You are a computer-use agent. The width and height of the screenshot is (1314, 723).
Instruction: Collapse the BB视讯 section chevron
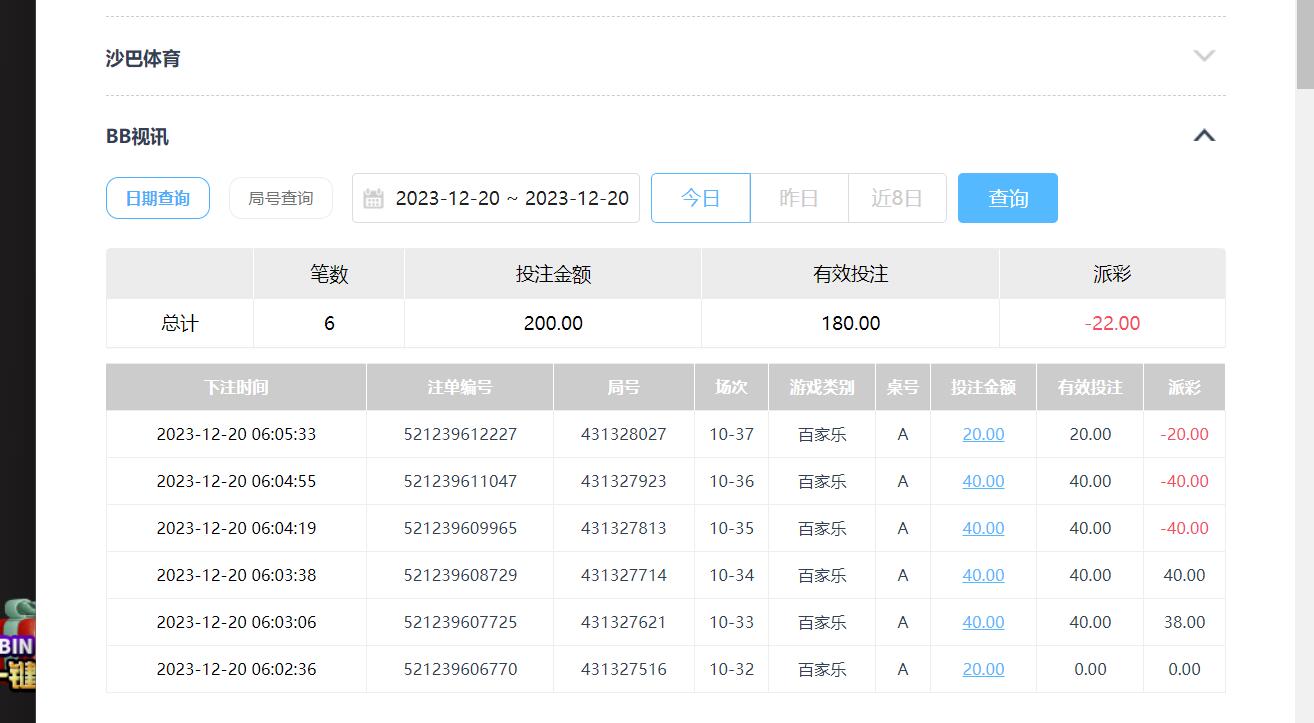point(1204,135)
